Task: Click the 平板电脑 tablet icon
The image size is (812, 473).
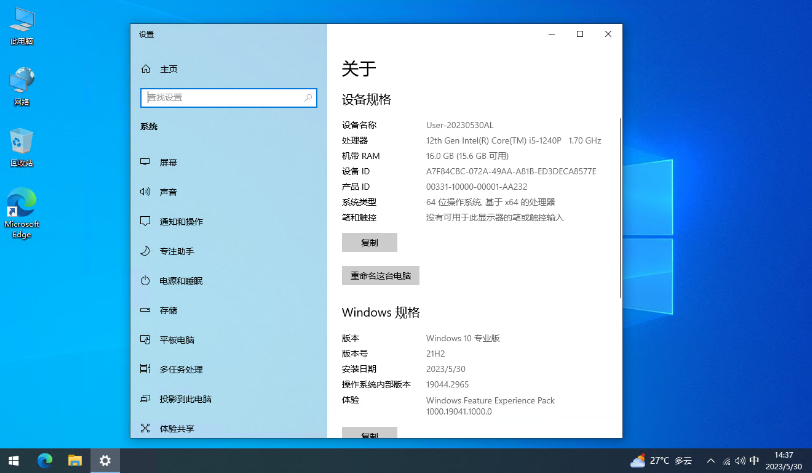Action: tap(145, 339)
